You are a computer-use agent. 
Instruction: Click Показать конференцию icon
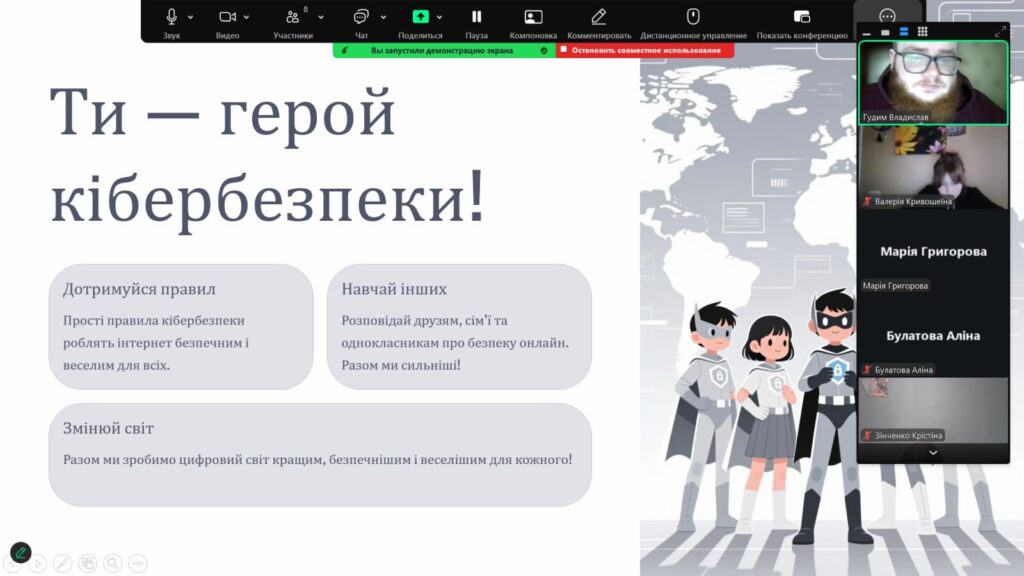[801, 16]
